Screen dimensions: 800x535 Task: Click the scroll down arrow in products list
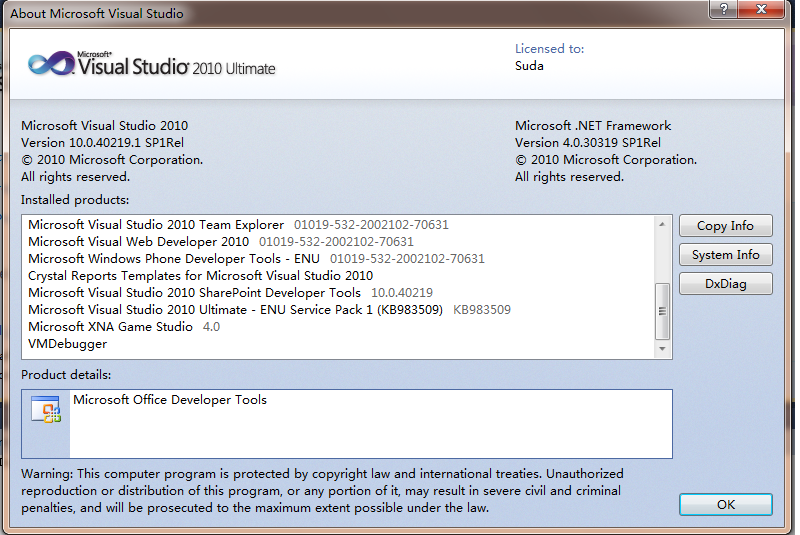662,349
